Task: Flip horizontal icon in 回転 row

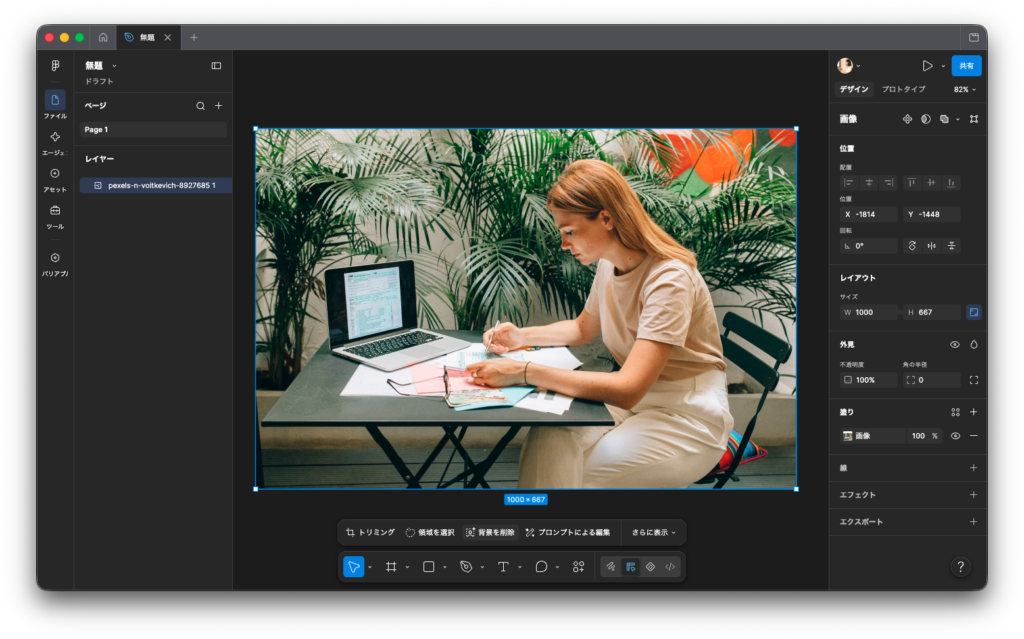Action: 931,246
